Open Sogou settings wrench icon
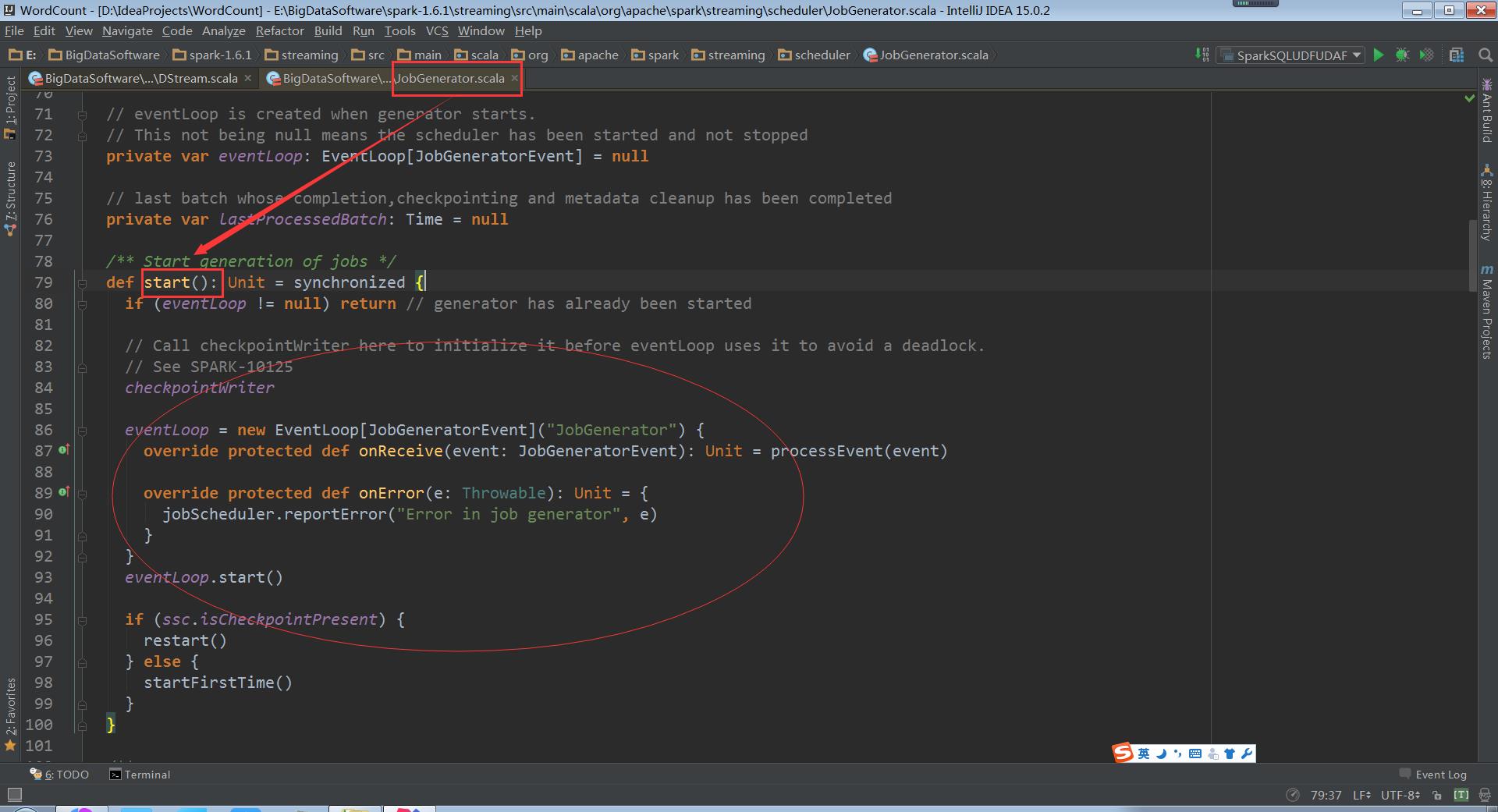 tap(1246, 753)
